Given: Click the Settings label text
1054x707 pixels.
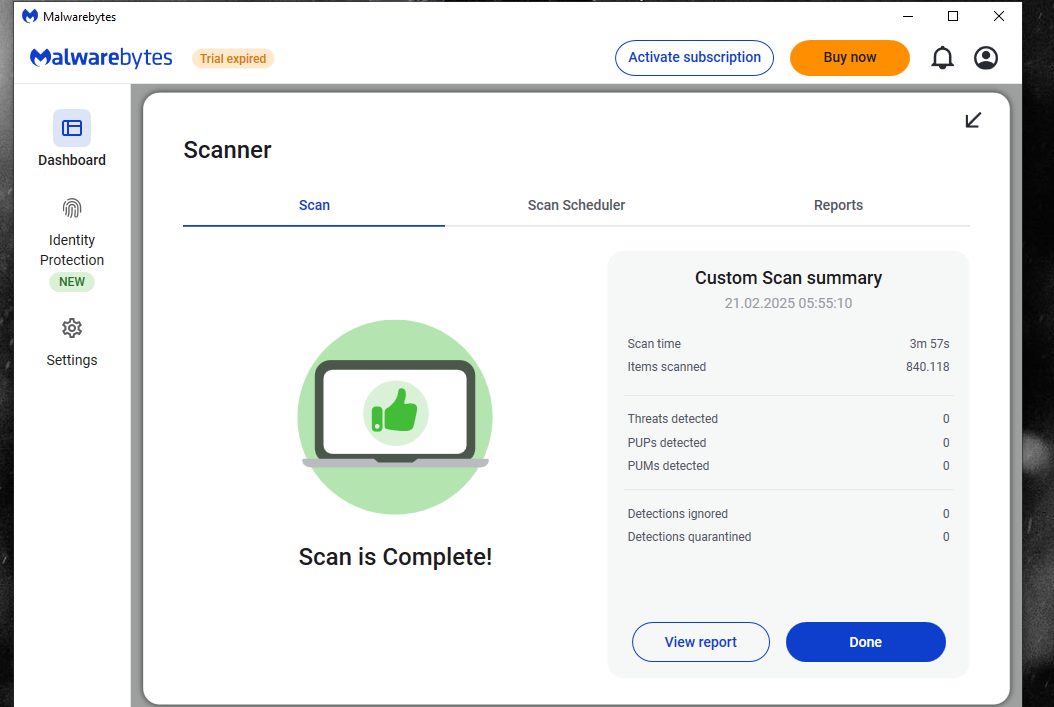Looking at the screenshot, I should point(72,360).
